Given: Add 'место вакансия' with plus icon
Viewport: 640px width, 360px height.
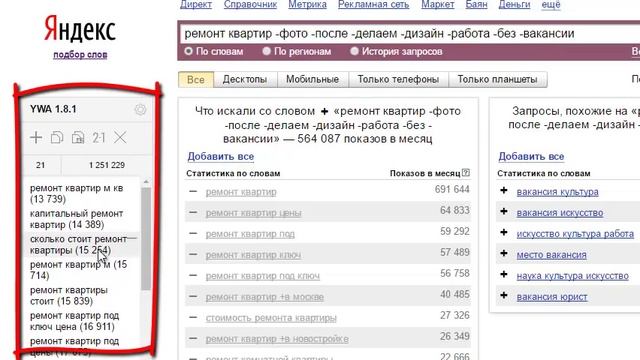Looking at the screenshot, I should 504,253.
